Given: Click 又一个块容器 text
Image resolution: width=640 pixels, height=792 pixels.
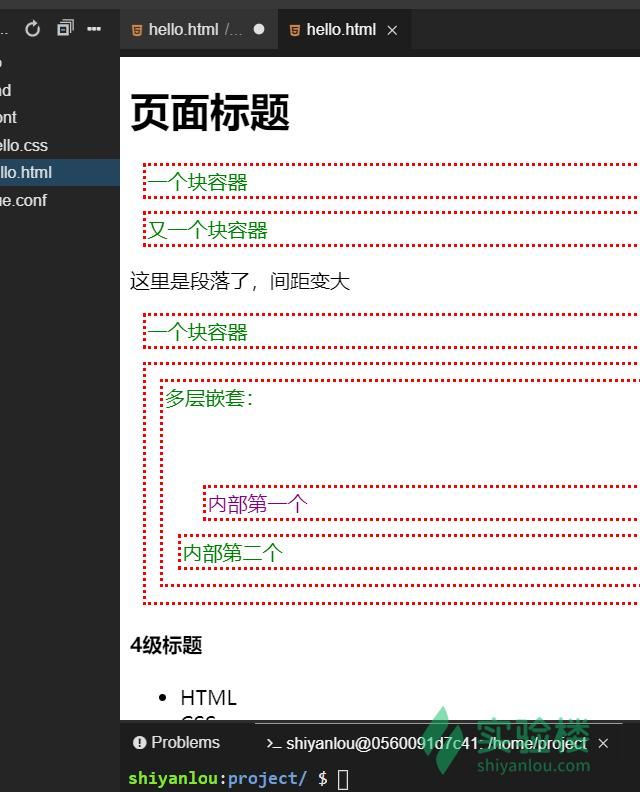Looking at the screenshot, I should [x=208, y=230].
